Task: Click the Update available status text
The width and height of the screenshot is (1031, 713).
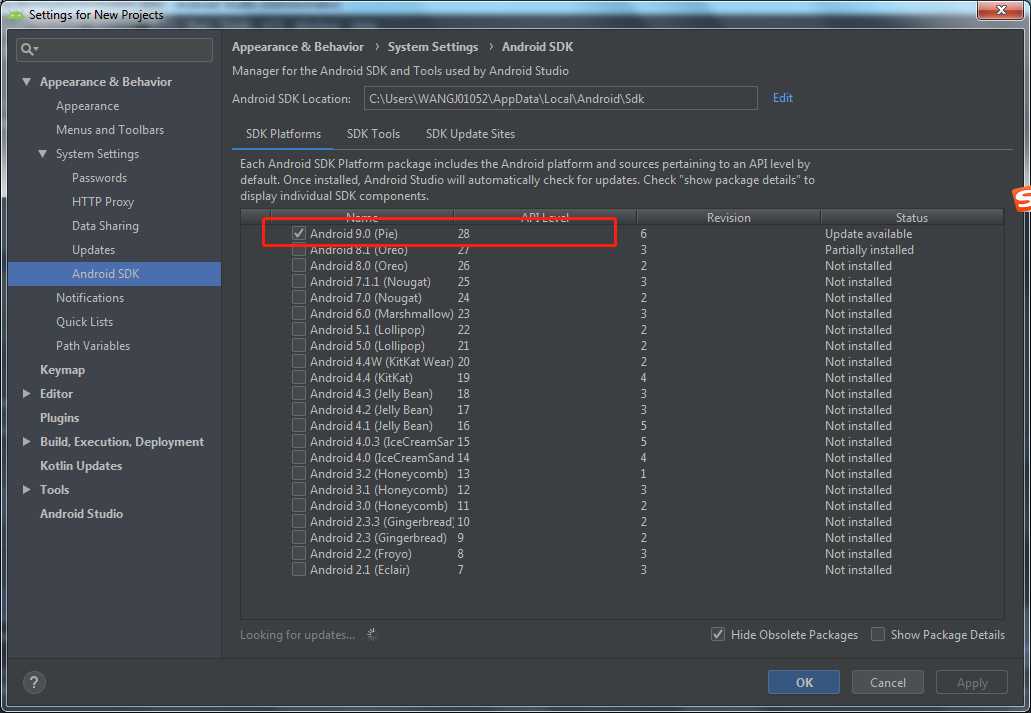Action: [x=869, y=234]
